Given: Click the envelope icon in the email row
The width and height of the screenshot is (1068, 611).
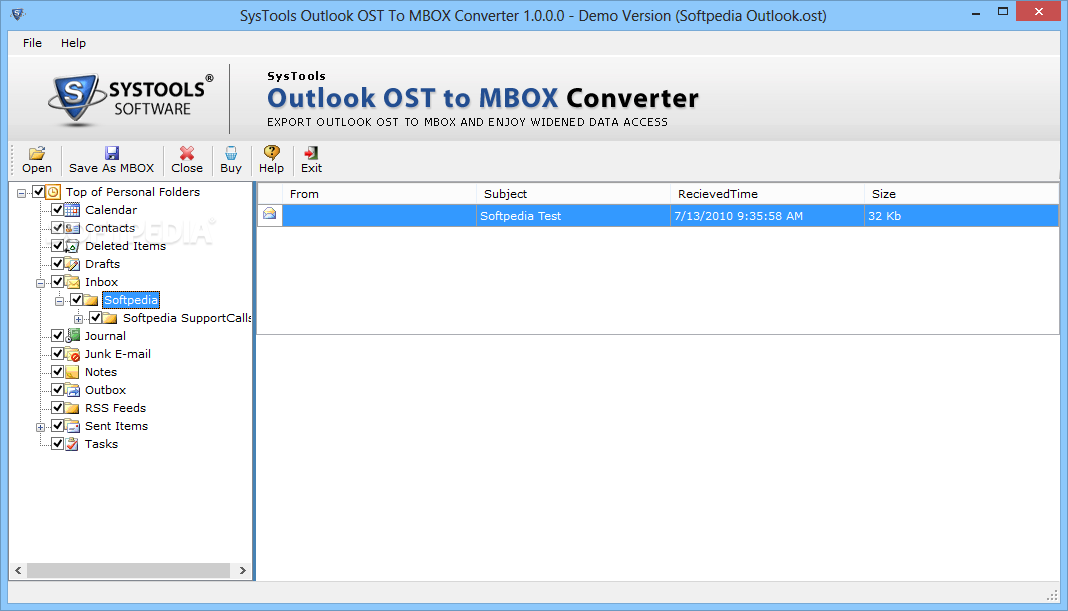Looking at the screenshot, I should click(270, 215).
